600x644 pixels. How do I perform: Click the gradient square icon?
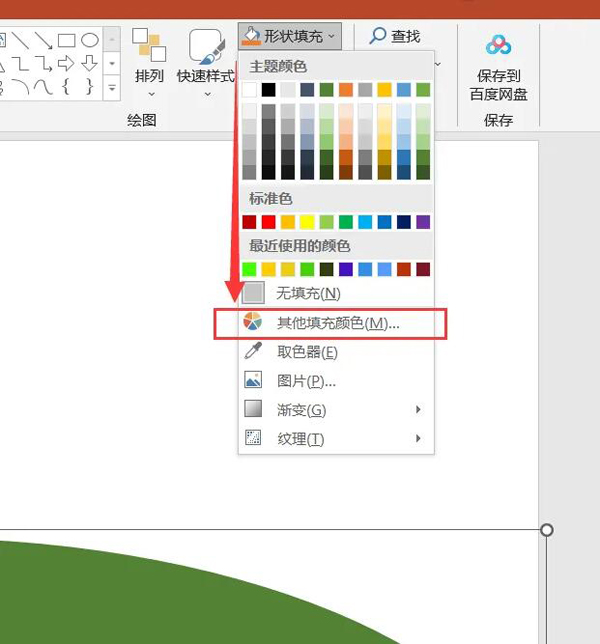[x=253, y=409]
